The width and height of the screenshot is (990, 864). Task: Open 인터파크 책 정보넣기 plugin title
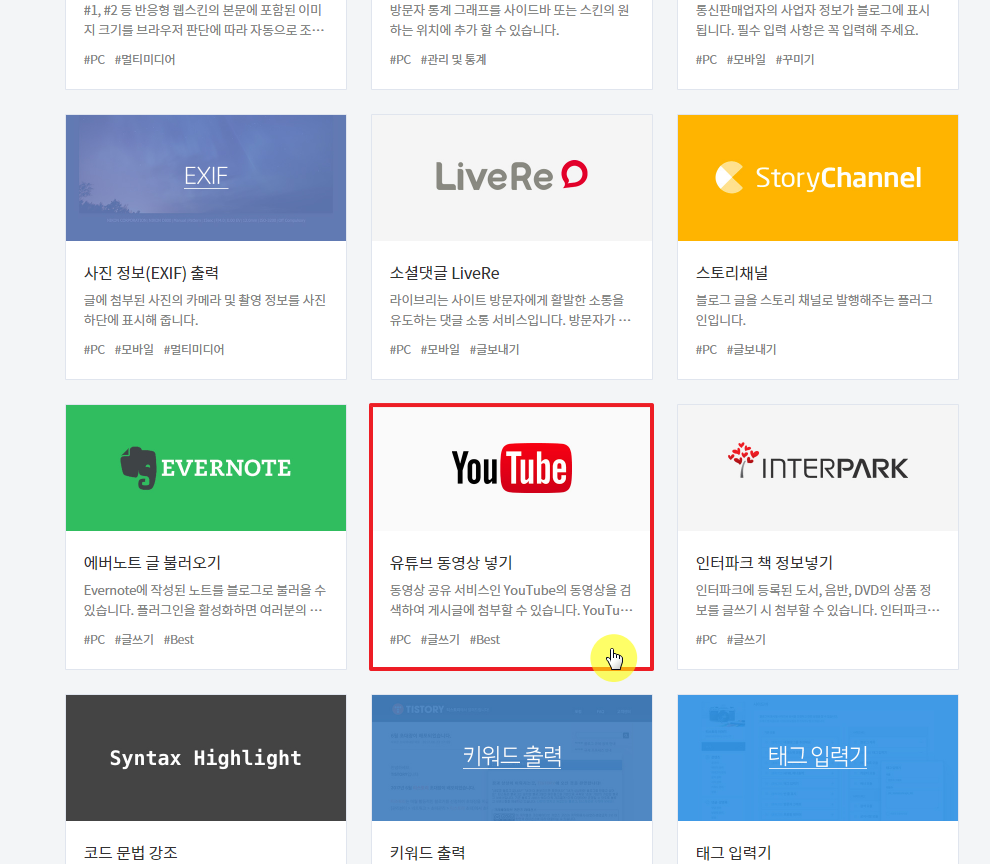(x=764, y=563)
